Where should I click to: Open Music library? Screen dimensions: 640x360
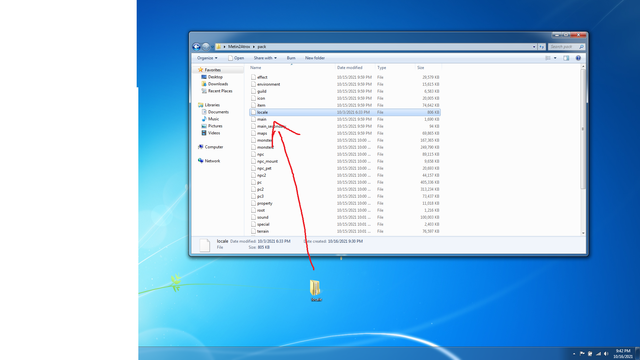[210, 119]
